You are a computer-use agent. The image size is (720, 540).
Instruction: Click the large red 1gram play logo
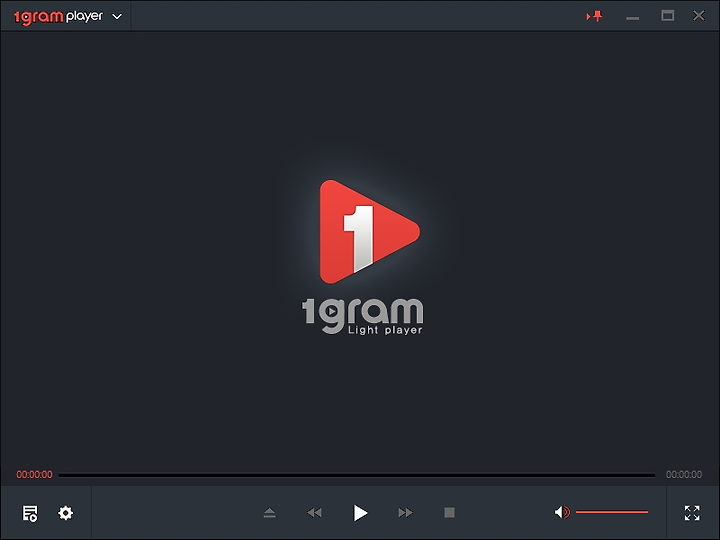pos(369,232)
